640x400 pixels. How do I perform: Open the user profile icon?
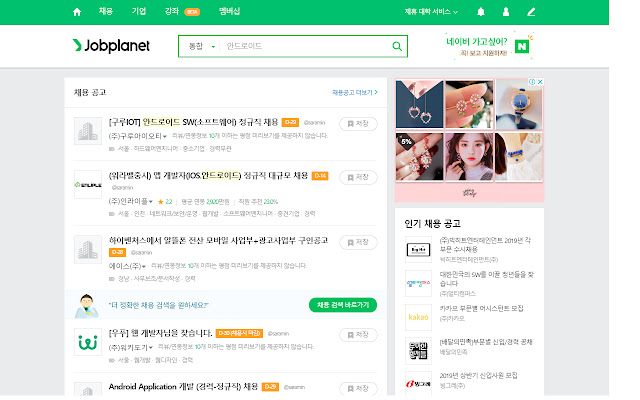pos(506,12)
